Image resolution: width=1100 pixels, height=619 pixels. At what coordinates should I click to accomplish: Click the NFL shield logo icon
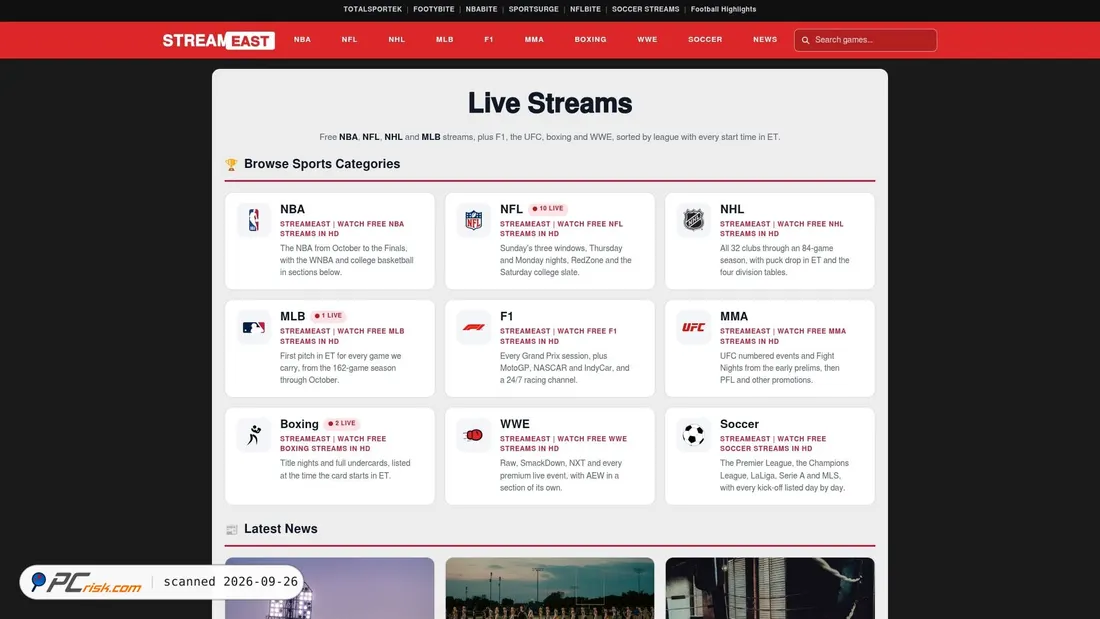[x=474, y=220]
